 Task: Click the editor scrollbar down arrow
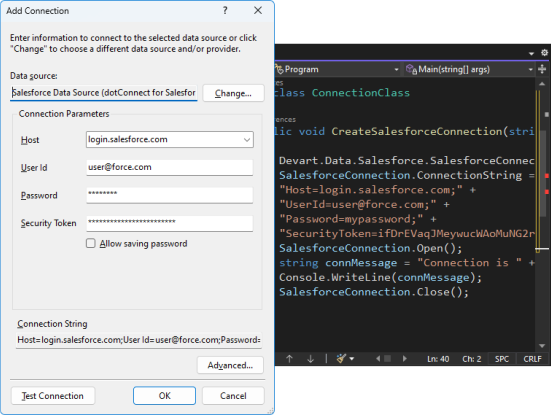(542, 346)
